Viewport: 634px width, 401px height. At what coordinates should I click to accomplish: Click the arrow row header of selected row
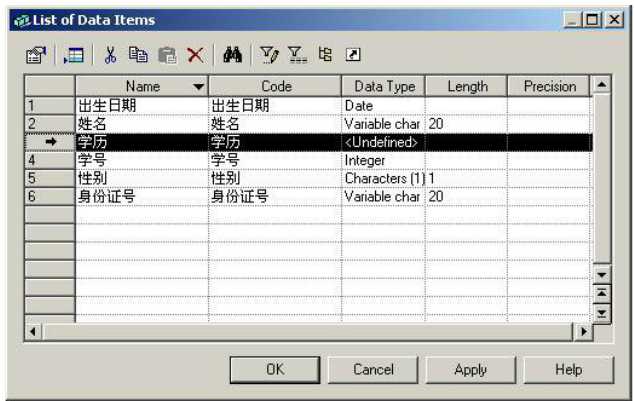point(50,142)
